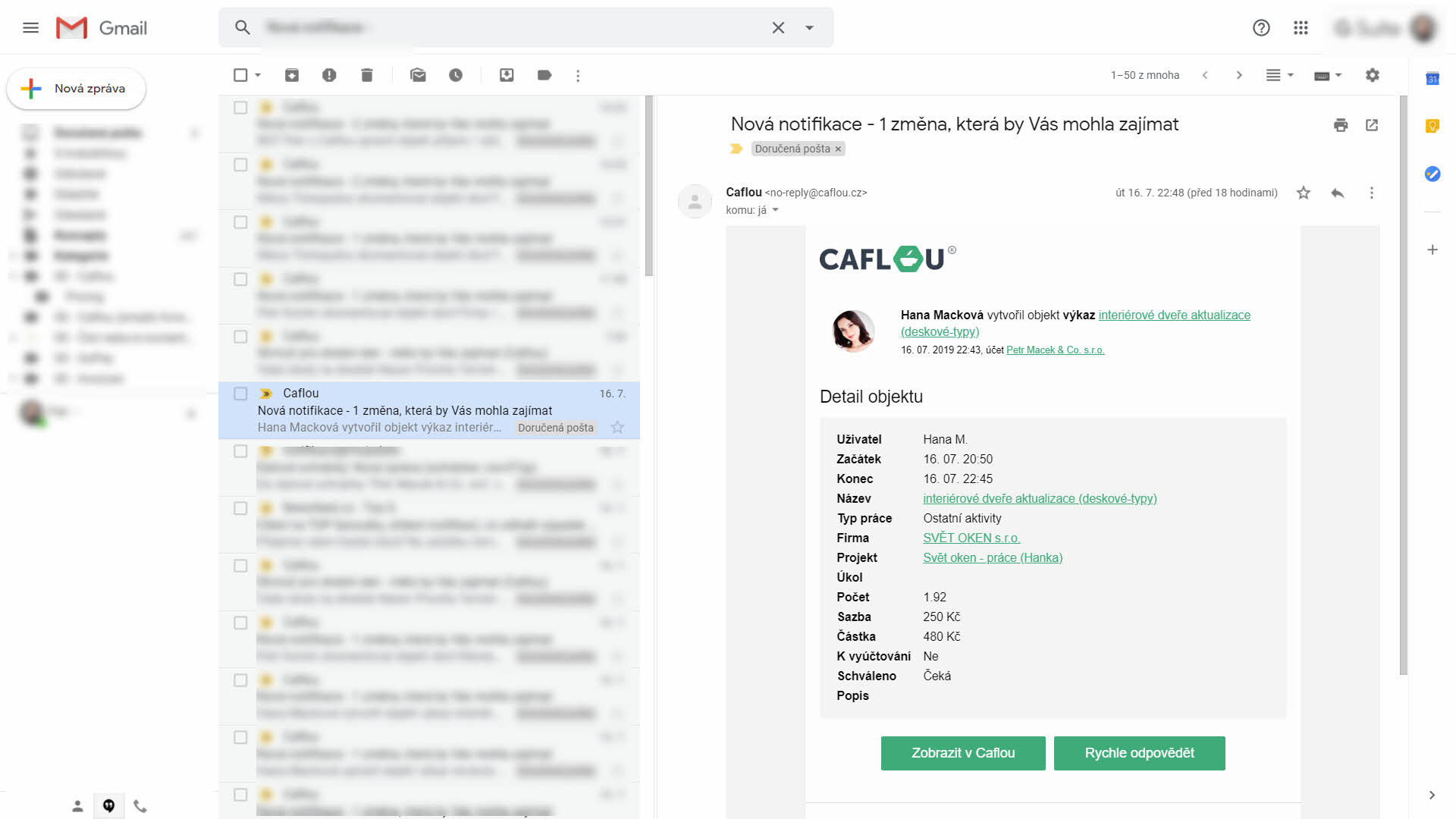This screenshot has width=1456, height=819.
Task: Click the Delete trash icon
Action: point(367,75)
